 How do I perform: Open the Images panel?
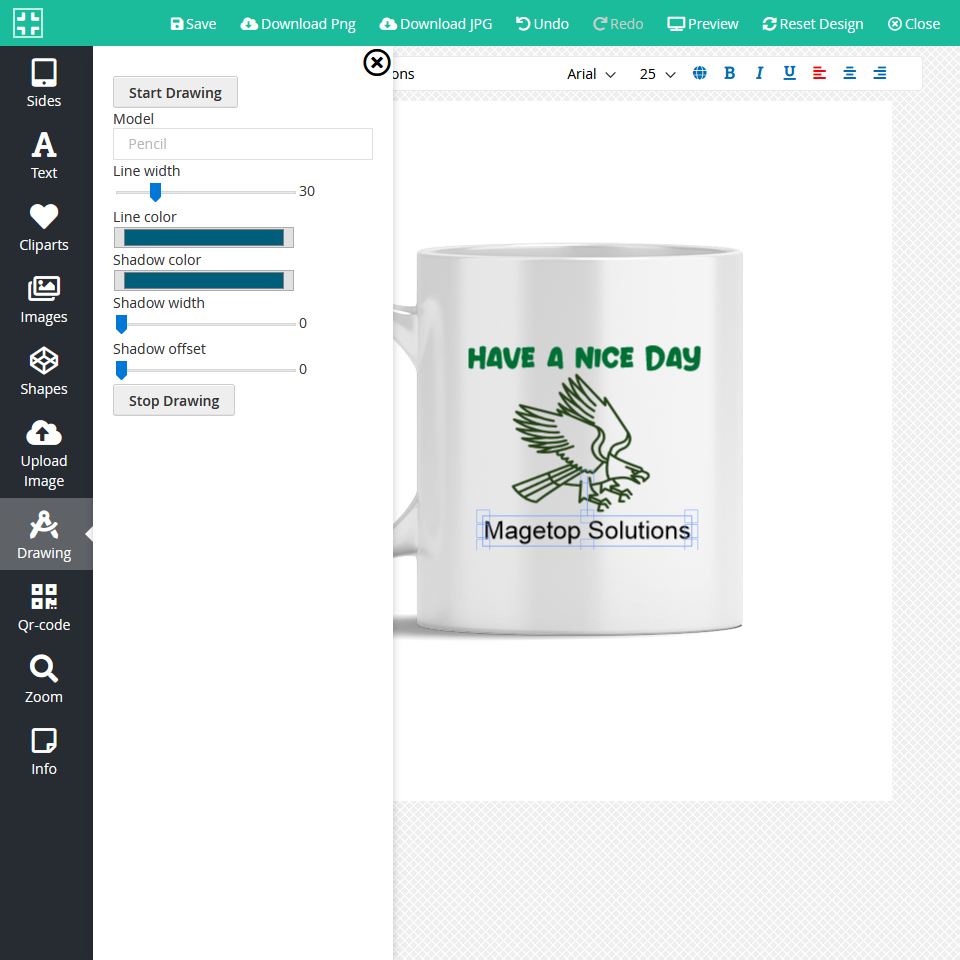click(x=44, y=299)
